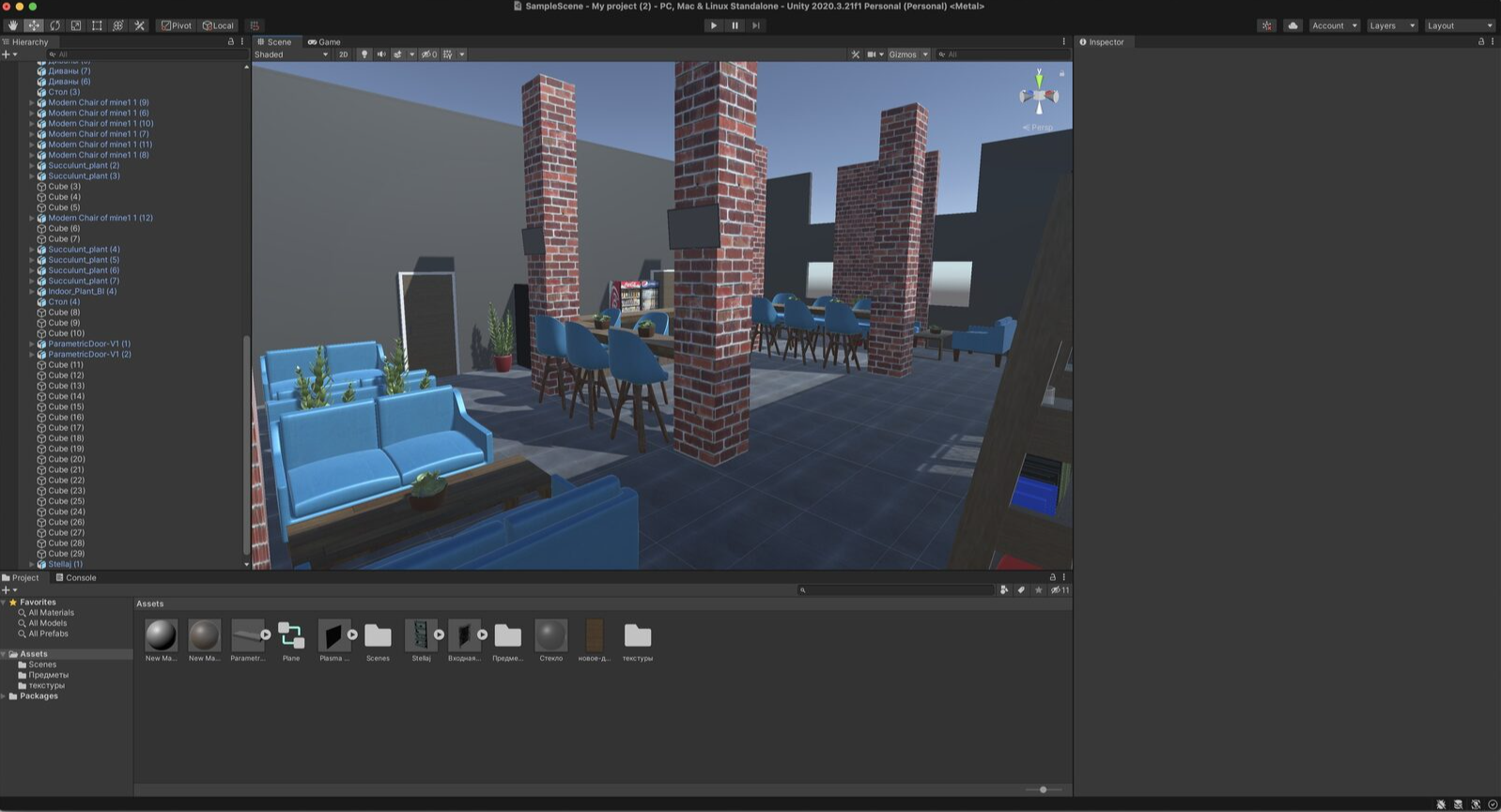Select the Scale tool

tap(76, 25)
